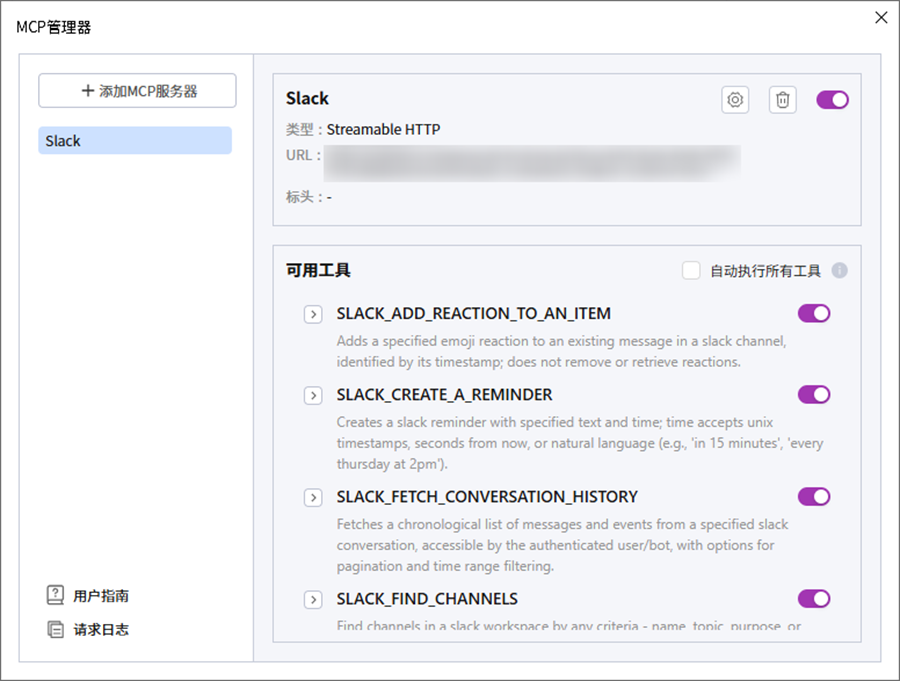Viewport: 900px width, 681px height.
Task: Close the MCP管理器 dialog
Action: tap(881, 17)
